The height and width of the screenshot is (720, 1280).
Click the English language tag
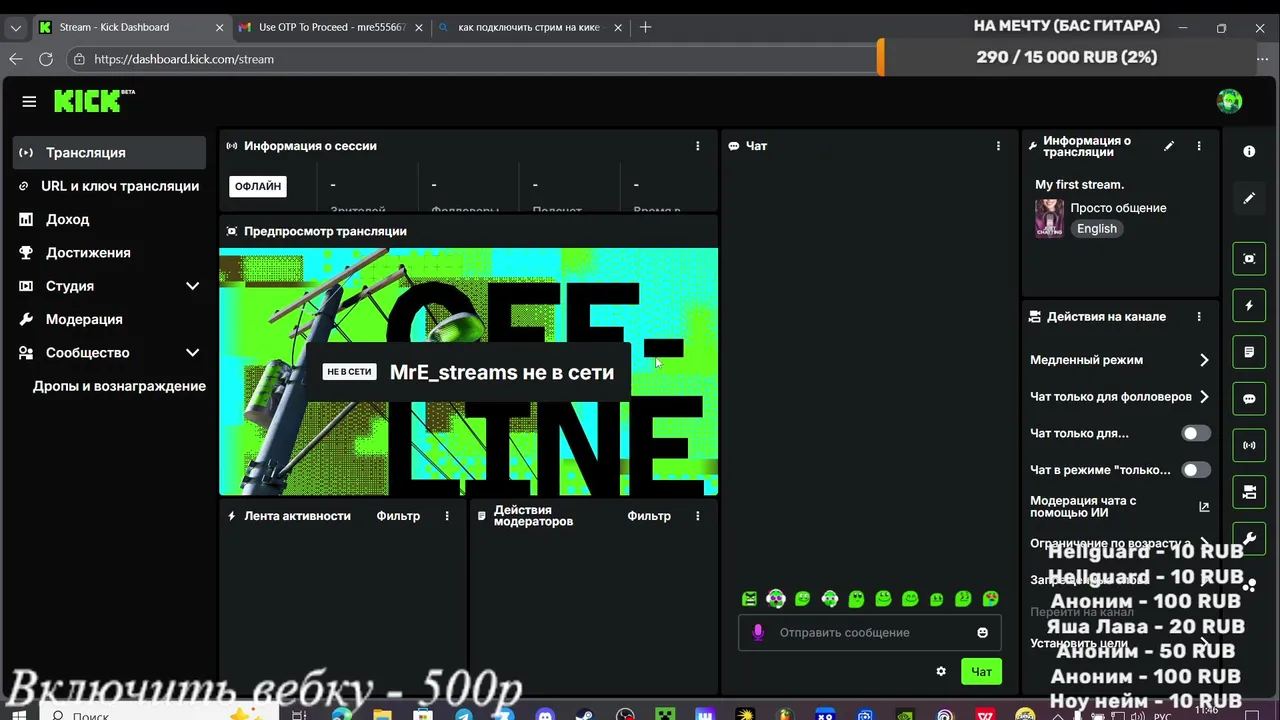pos(1096,229)
